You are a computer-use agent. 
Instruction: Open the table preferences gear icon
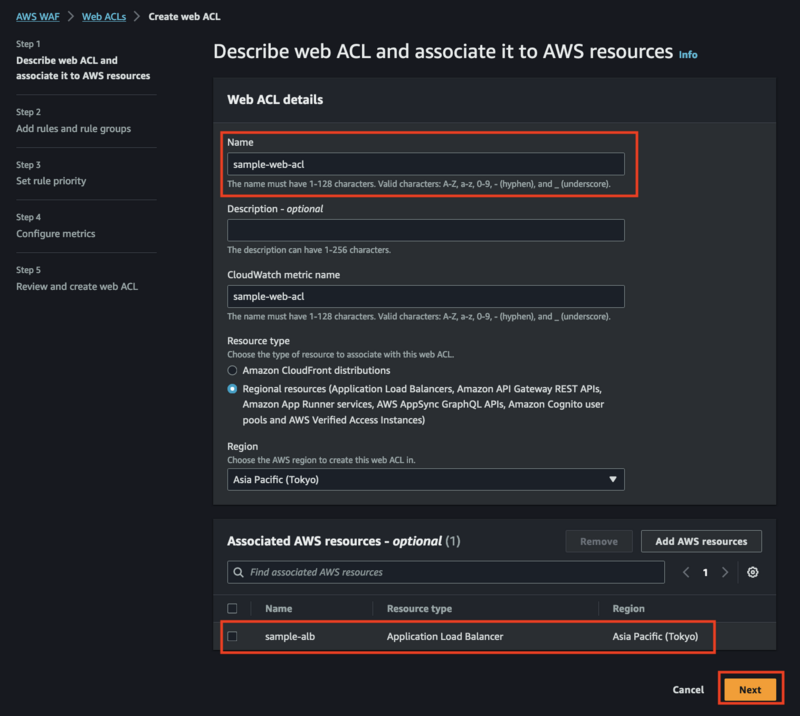coord(753,572)
